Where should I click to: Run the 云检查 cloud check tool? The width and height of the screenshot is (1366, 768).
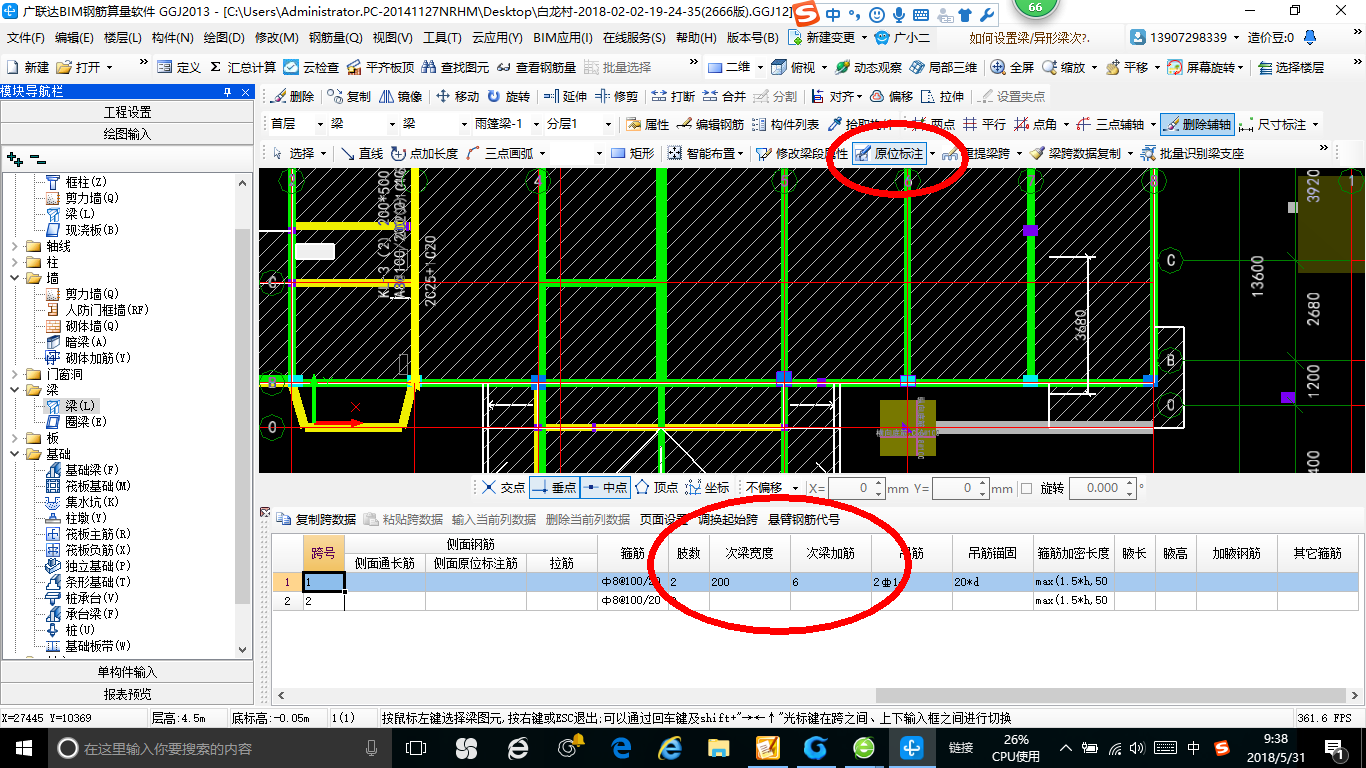pyautogui.click(x=311, y=67)
